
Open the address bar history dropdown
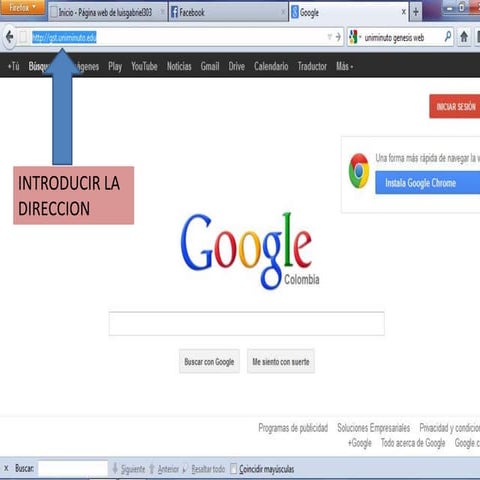click(330, 37)
